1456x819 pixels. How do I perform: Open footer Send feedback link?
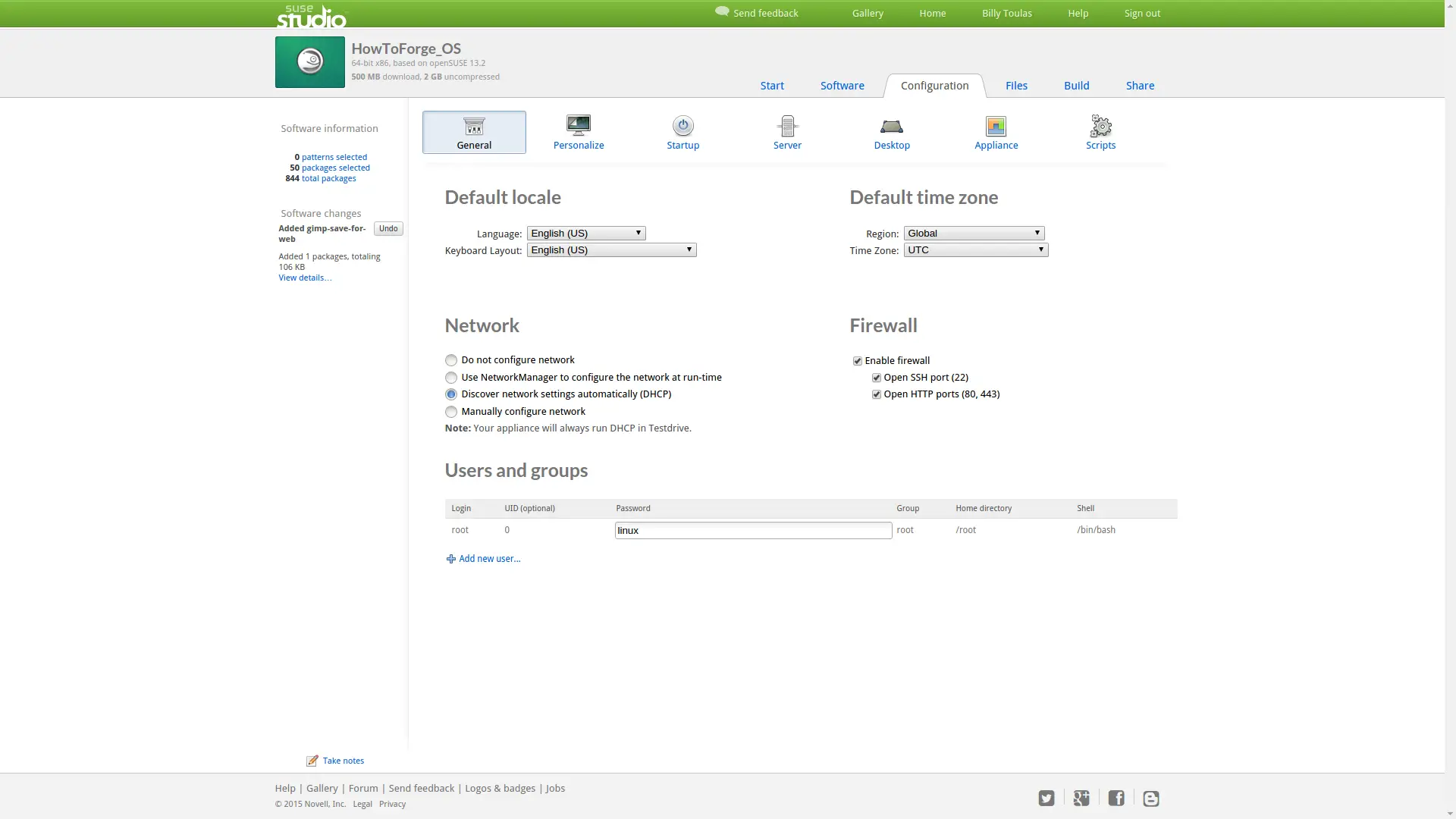[x=422, y=789]
